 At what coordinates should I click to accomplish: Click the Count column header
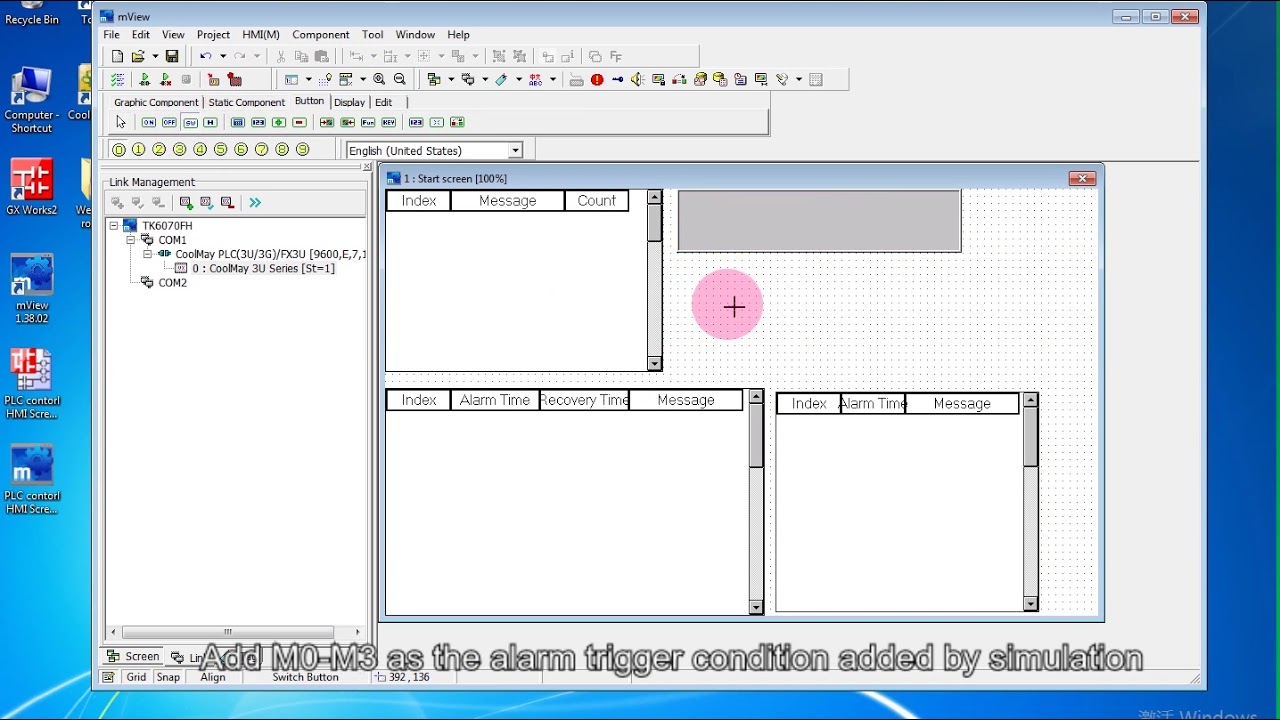(x=597, y=201)
